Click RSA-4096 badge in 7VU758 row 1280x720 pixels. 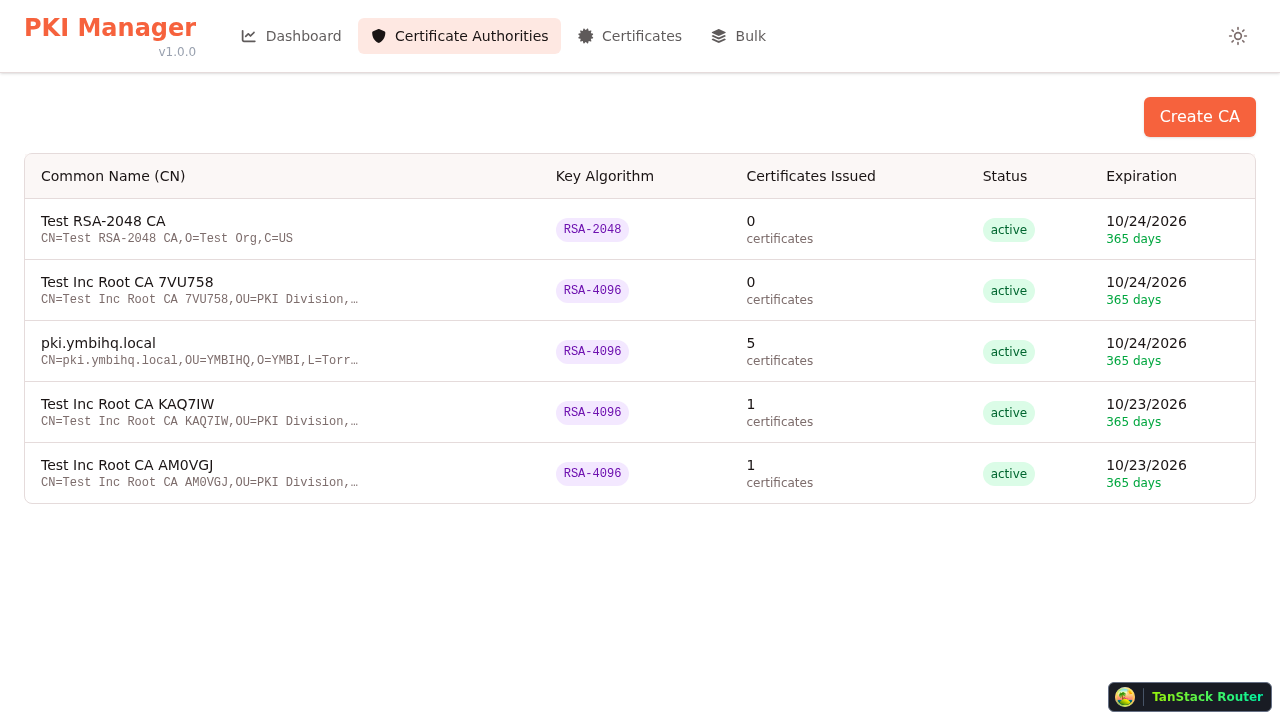pyautogui.click(x=592, y=291)
